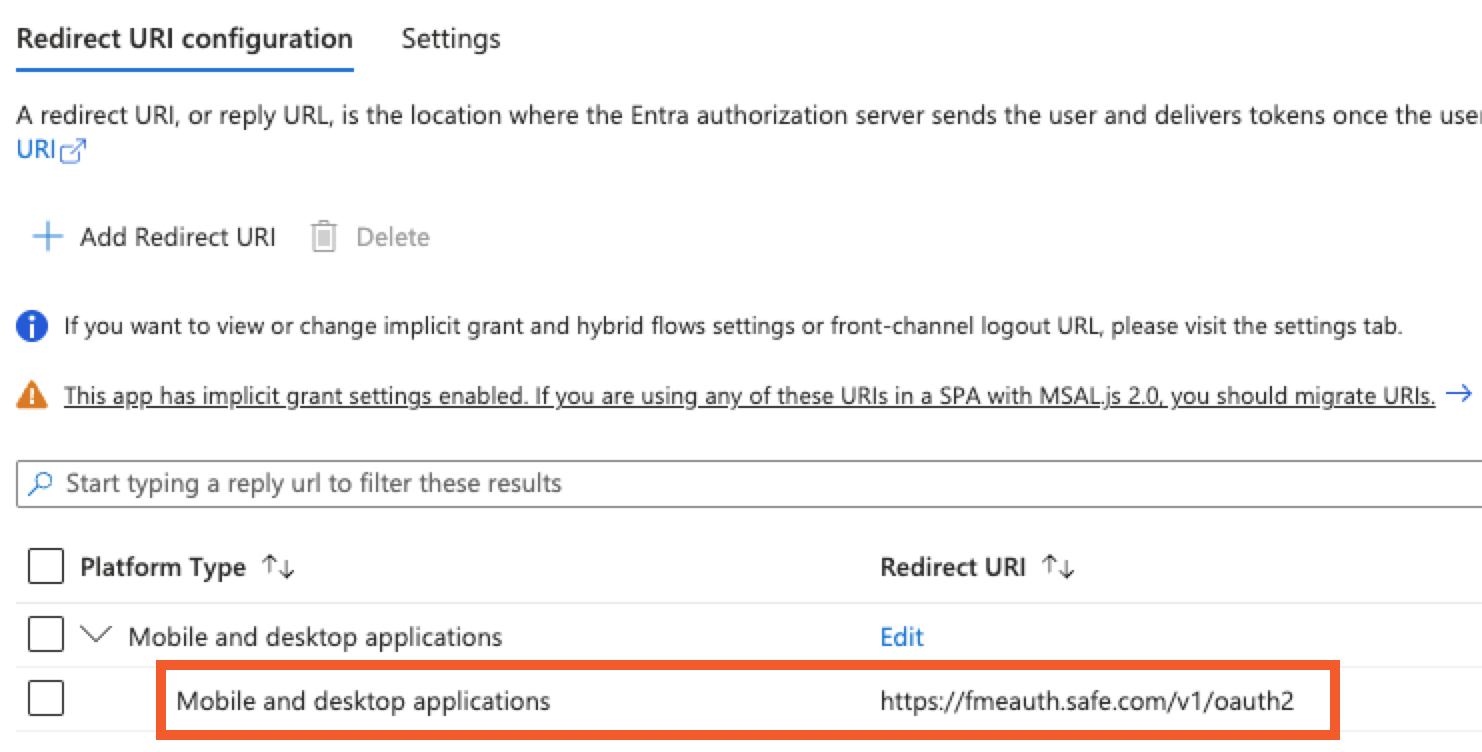Click the Edit link for mobile applications

[900, 637]
